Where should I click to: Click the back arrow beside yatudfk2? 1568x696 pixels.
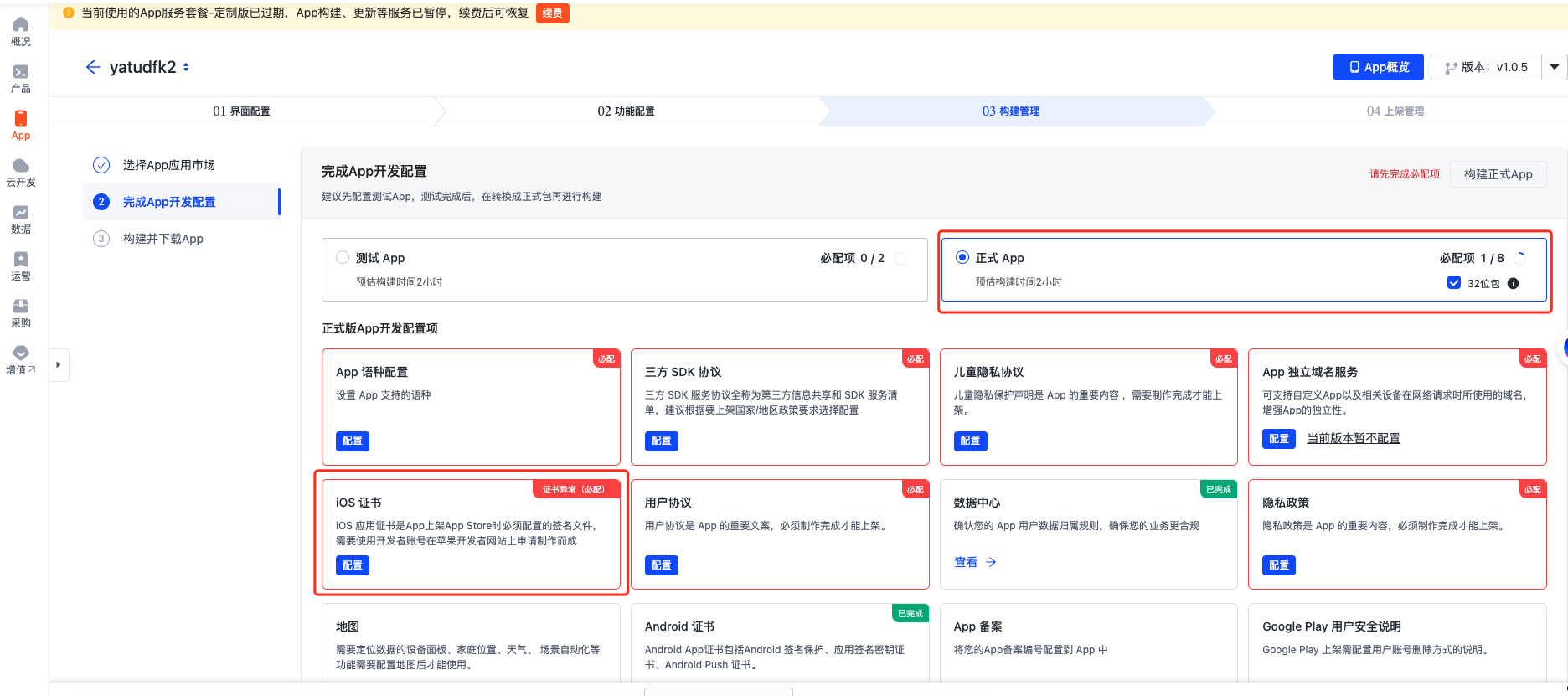tap(93, 67)
